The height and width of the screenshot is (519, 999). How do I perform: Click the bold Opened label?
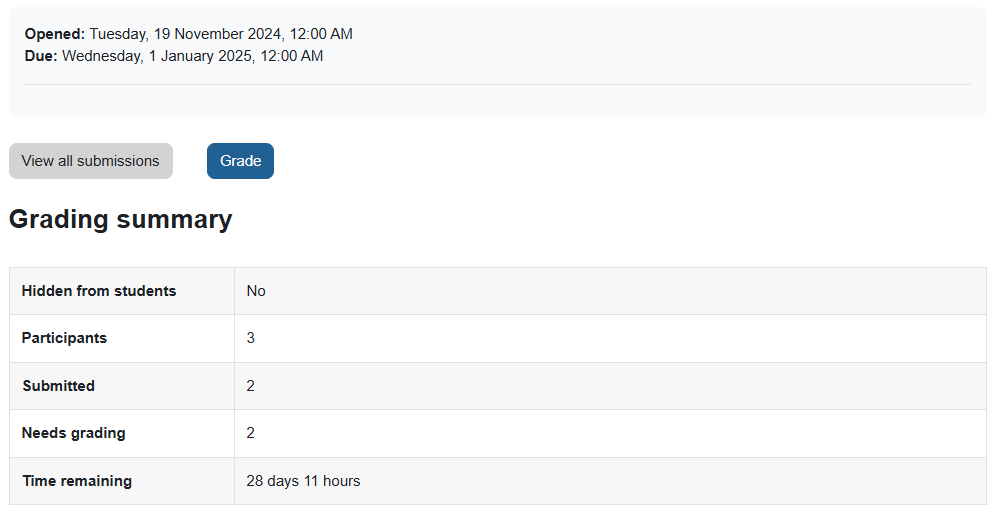click(54, 34)
